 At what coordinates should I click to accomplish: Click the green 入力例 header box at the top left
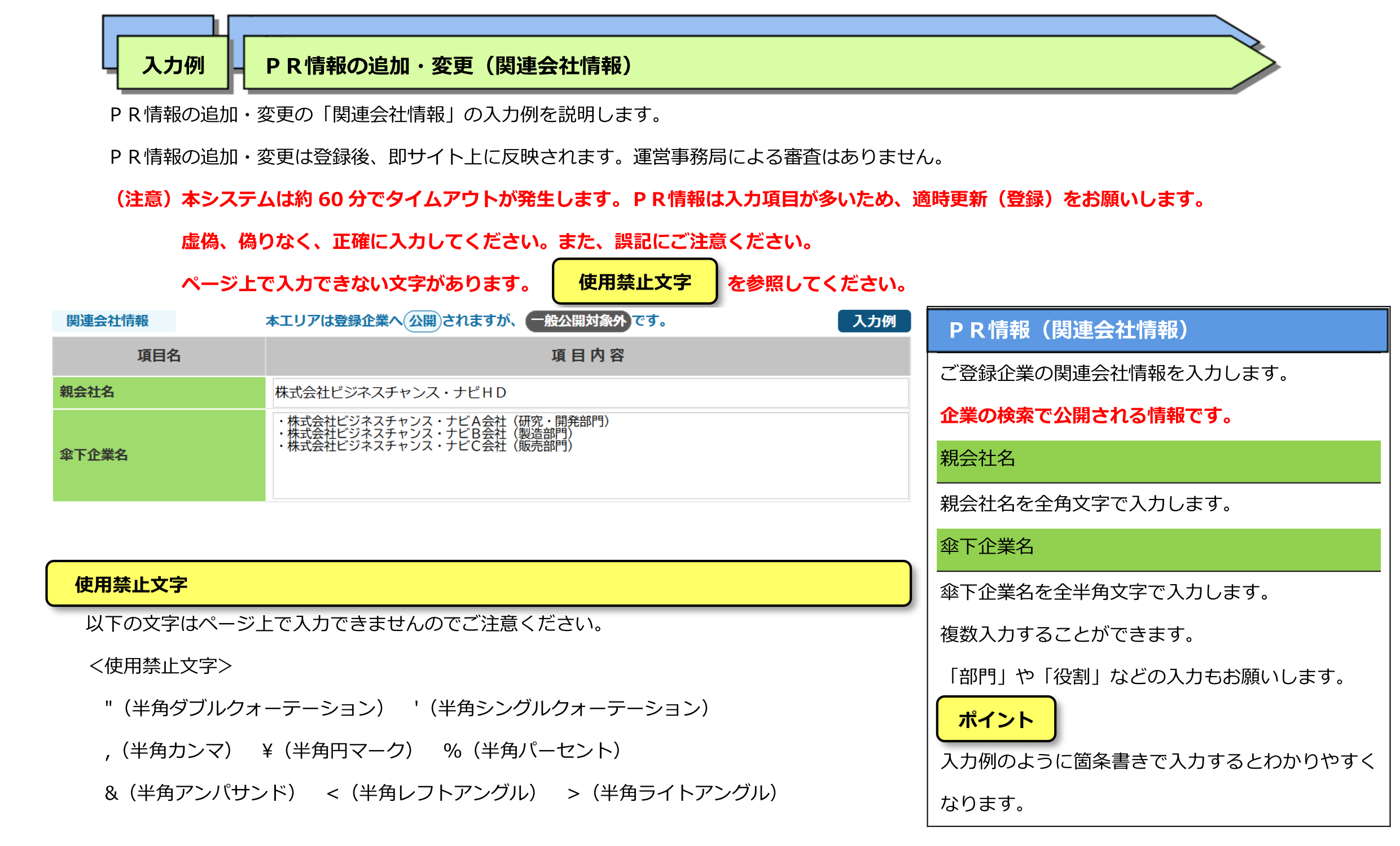[173, 64]
